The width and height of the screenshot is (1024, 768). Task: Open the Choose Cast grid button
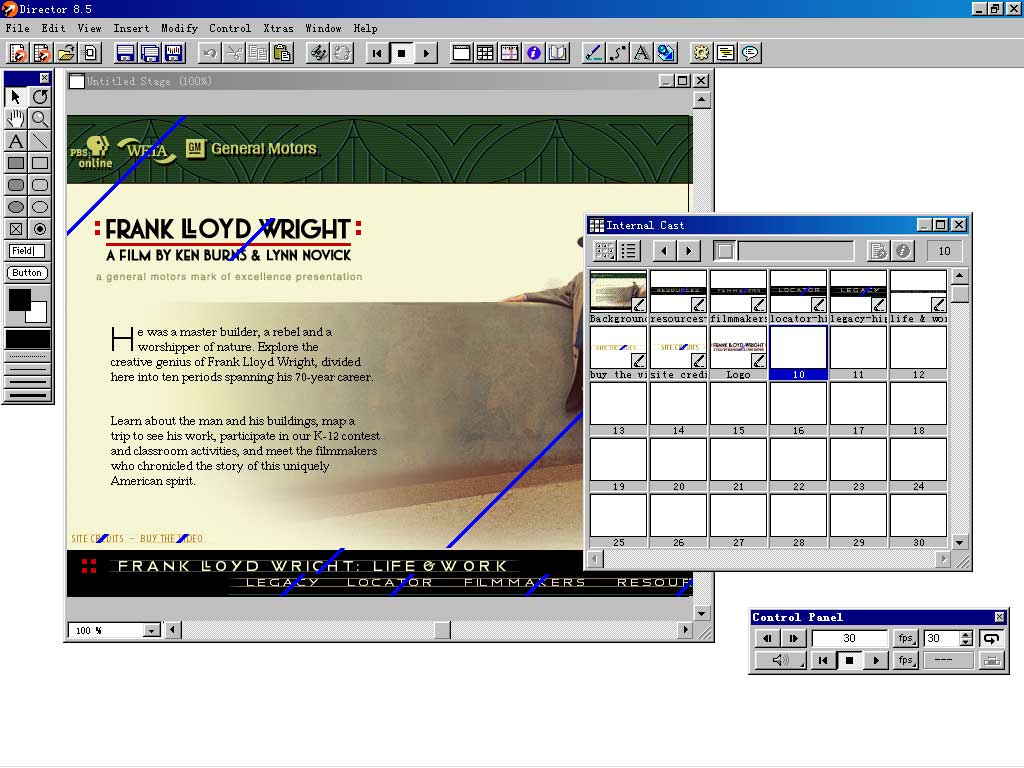[605, 251]
